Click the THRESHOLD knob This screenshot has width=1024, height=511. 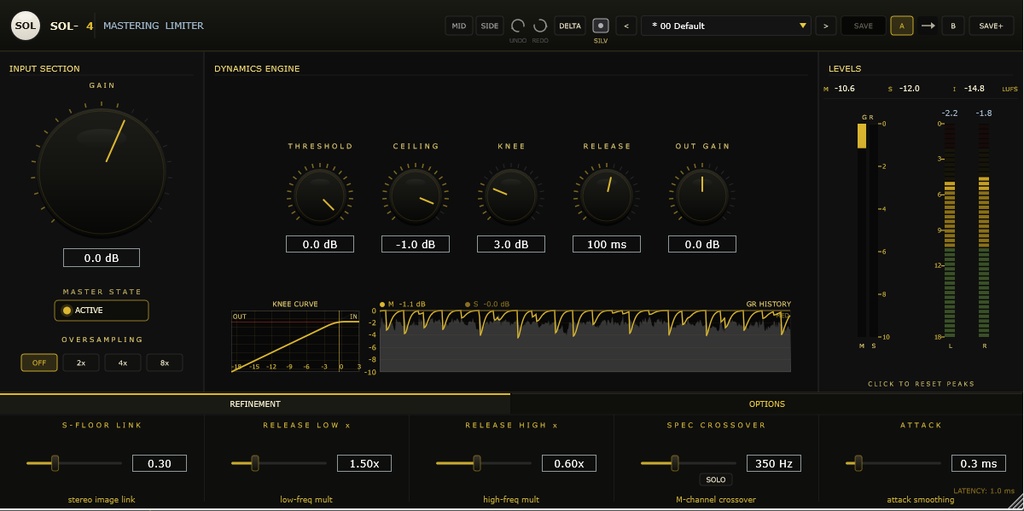pos(320,195)
